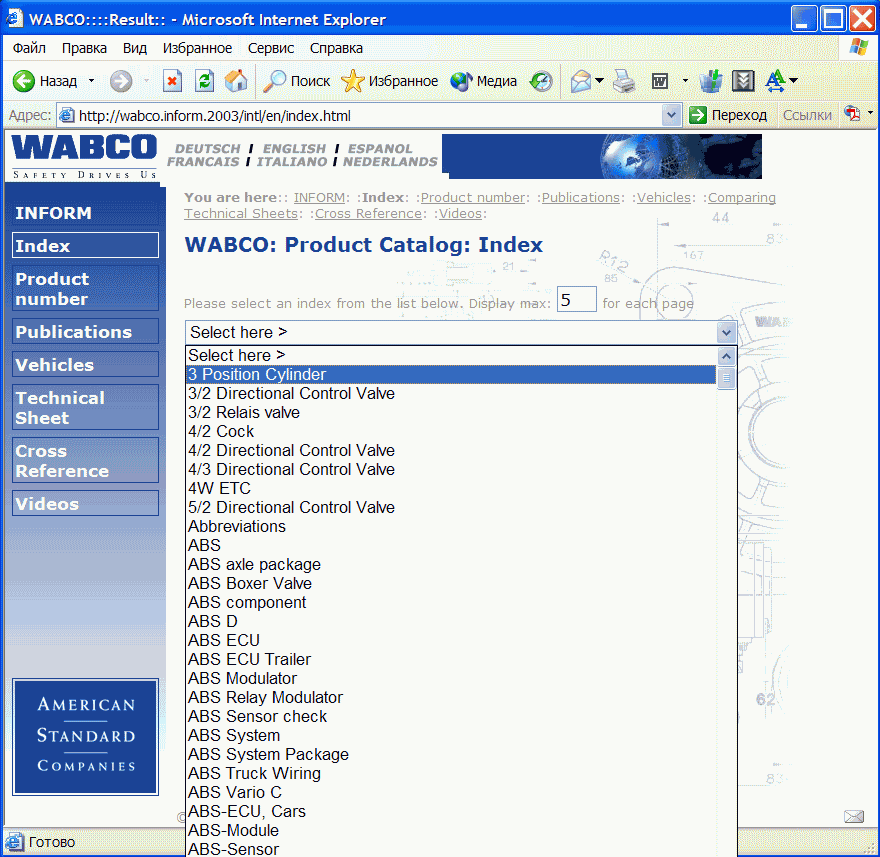This screenshot has height=857, width=880.
Task: Open the Правка menu
Action: pyautogui.click(x=84, y=48)
